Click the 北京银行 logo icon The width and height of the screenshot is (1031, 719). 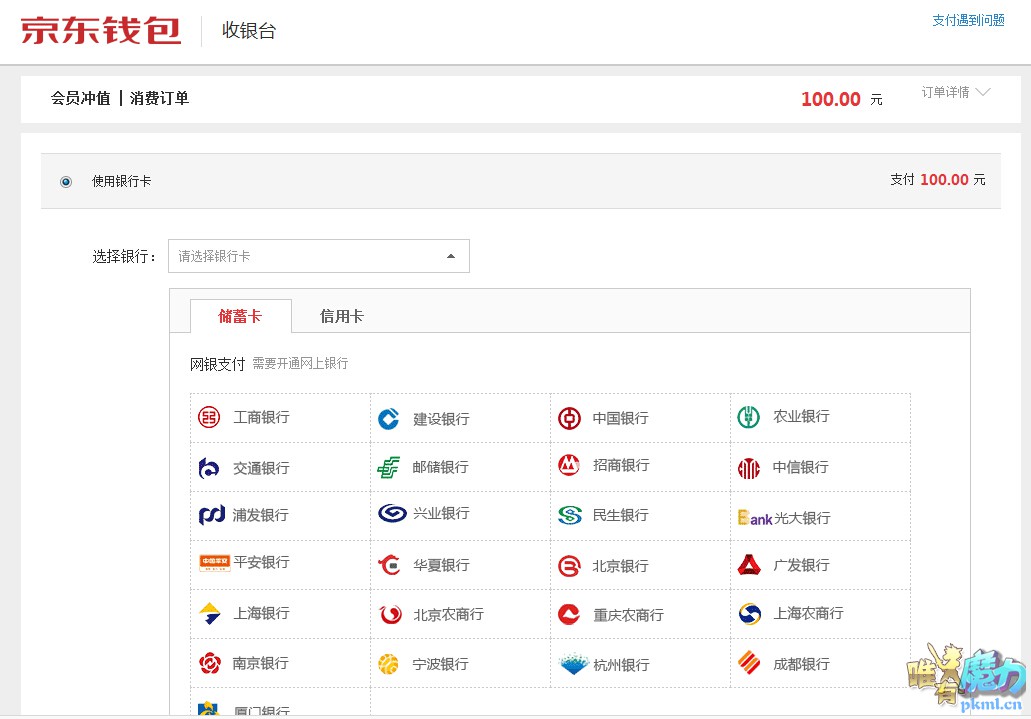[569, 566]
